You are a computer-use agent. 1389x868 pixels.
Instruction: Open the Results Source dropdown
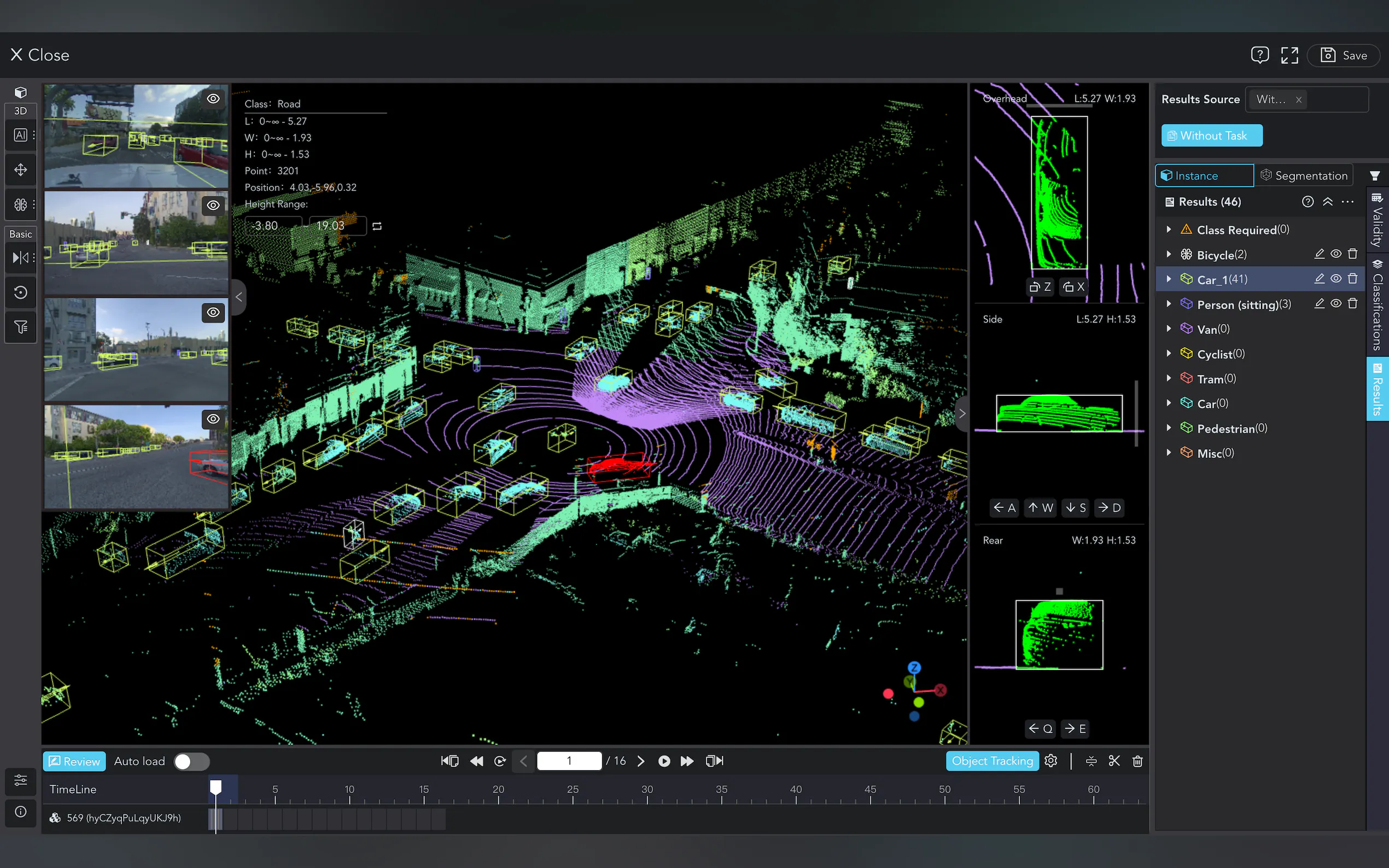pyautogui.click(x=1332, y=99)
